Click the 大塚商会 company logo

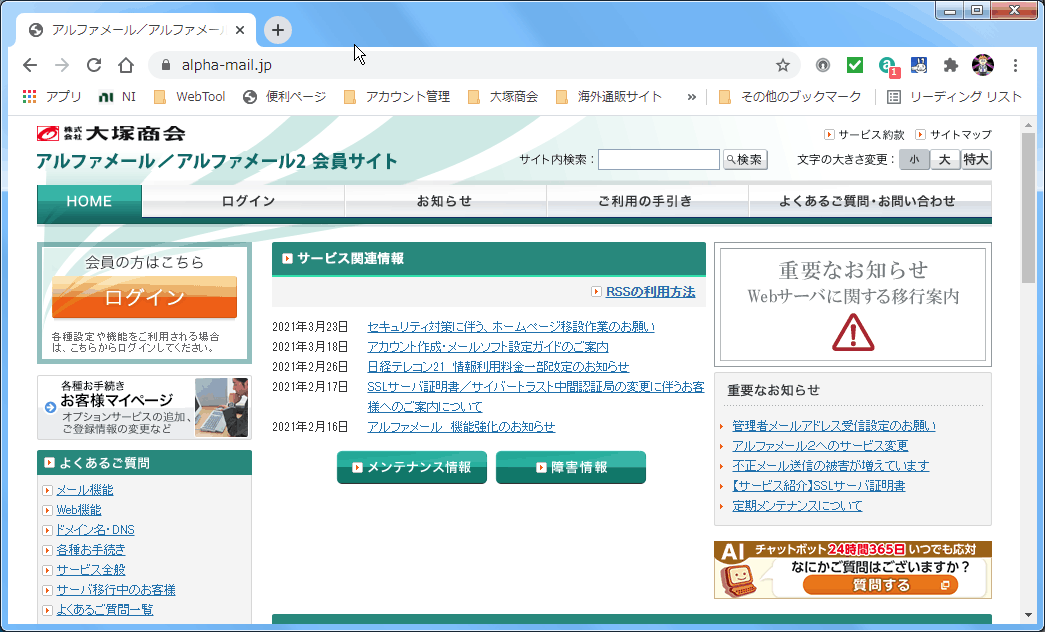[111, 133]
